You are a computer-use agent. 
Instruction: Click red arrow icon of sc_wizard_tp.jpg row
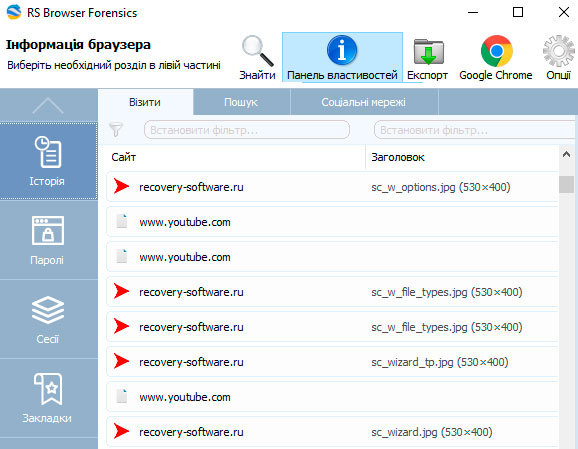coord(121,361)
